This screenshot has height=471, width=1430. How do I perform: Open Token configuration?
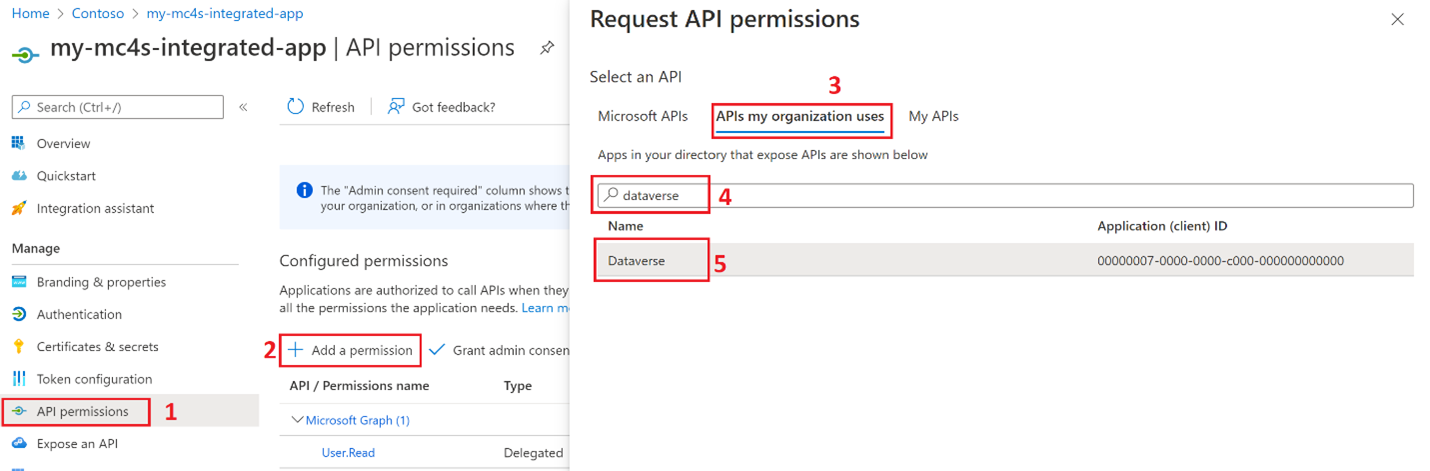[x=94, y=379]
